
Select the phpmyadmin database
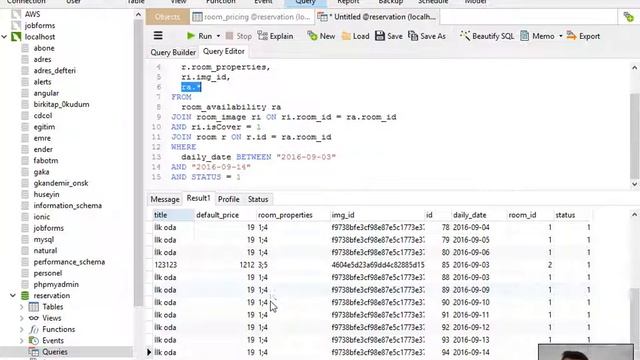(56, 284)
